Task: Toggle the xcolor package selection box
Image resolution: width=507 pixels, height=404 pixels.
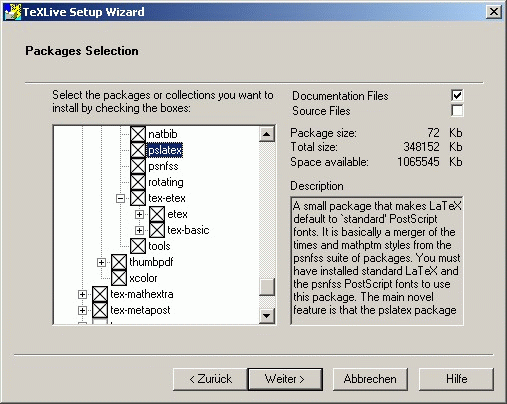Action: [x=119, y=278]
